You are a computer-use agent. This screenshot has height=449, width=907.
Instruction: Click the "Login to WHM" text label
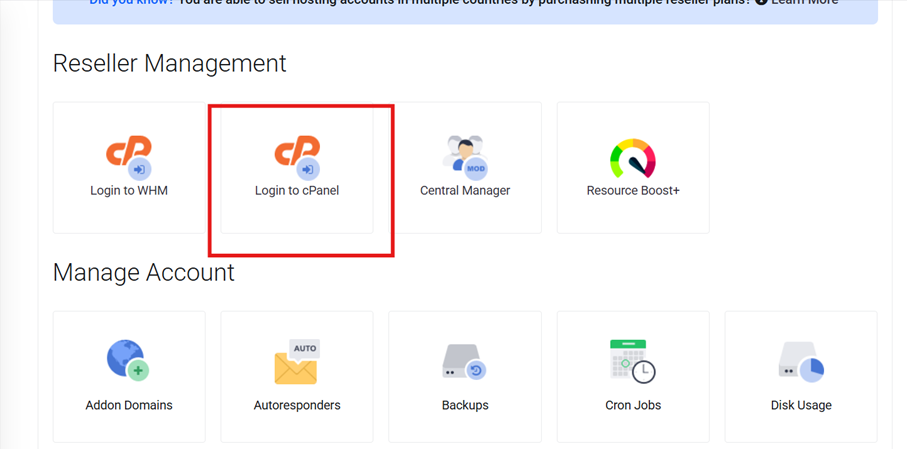129,190
